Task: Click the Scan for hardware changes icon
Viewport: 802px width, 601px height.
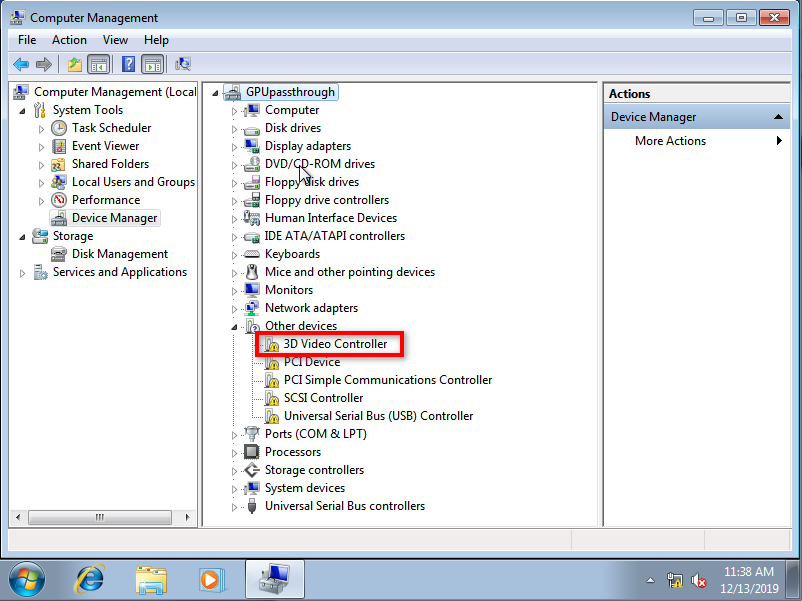Action: (182, 63)
